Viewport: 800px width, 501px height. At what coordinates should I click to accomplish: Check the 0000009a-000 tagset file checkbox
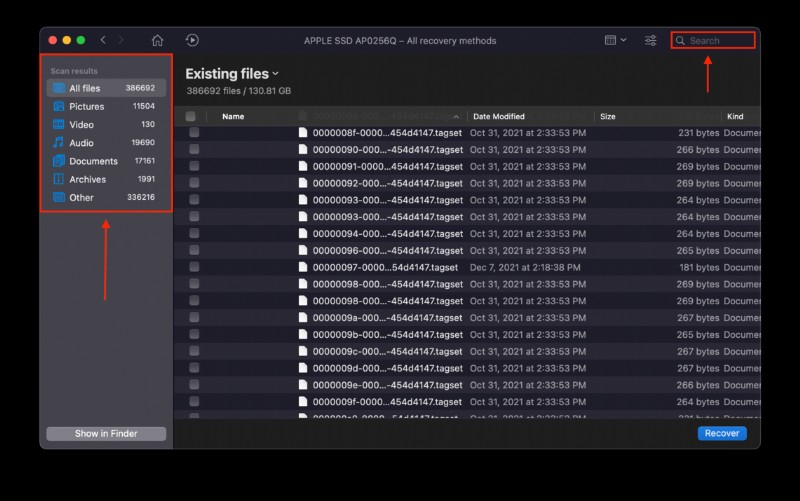(194, 317)
